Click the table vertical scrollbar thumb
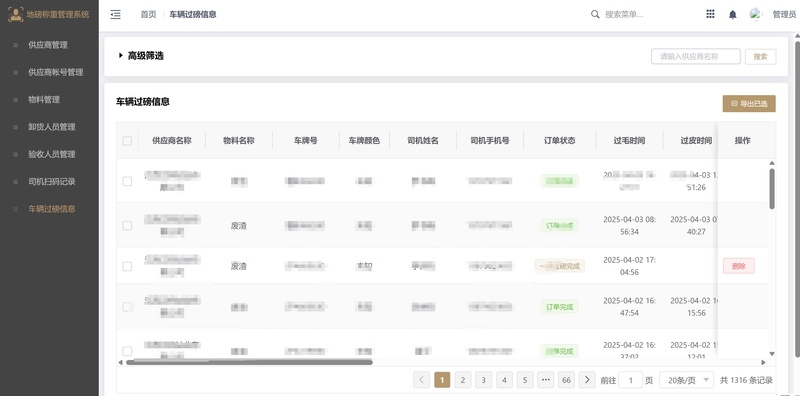 pyautogui.click(x=772, y=188)
